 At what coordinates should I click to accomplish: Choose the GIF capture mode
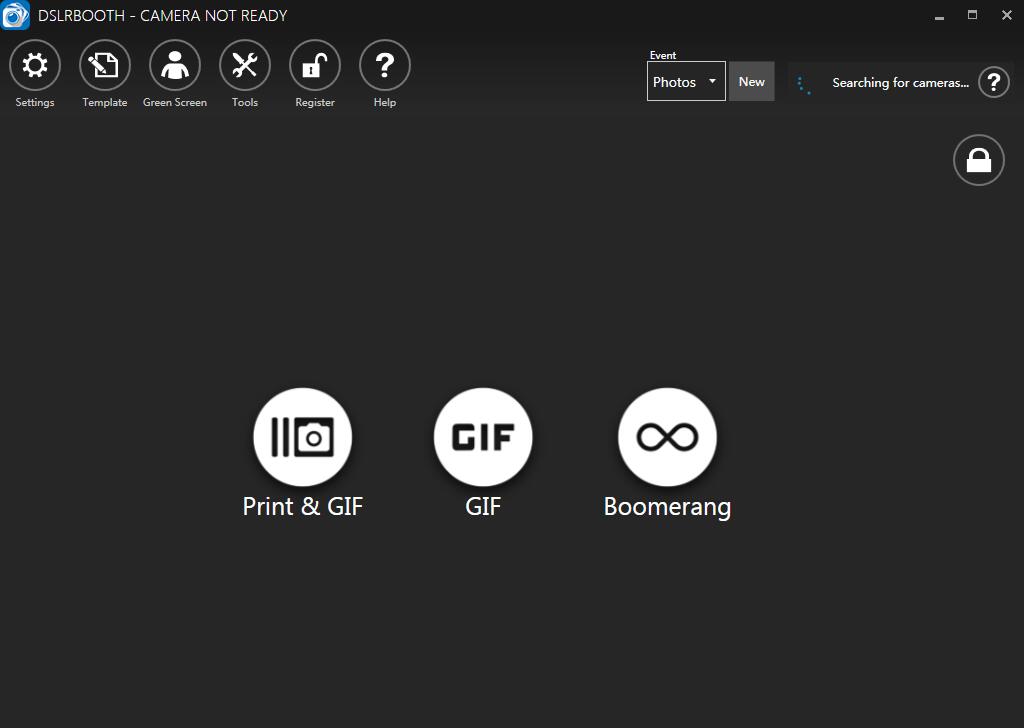pyautogui.click(x=483, y=436)
